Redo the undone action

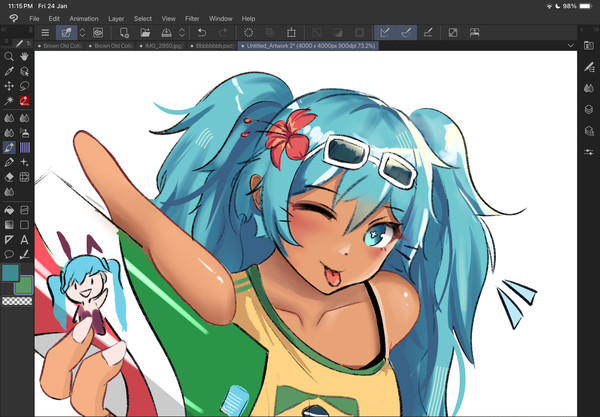click(x=223, y=33)
